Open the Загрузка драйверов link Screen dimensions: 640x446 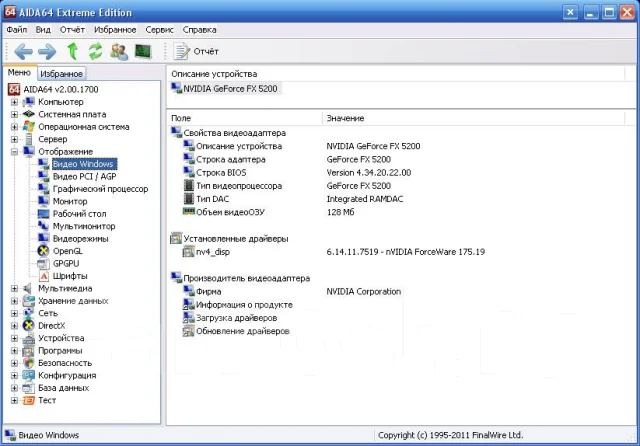click(x=236, y=318)
